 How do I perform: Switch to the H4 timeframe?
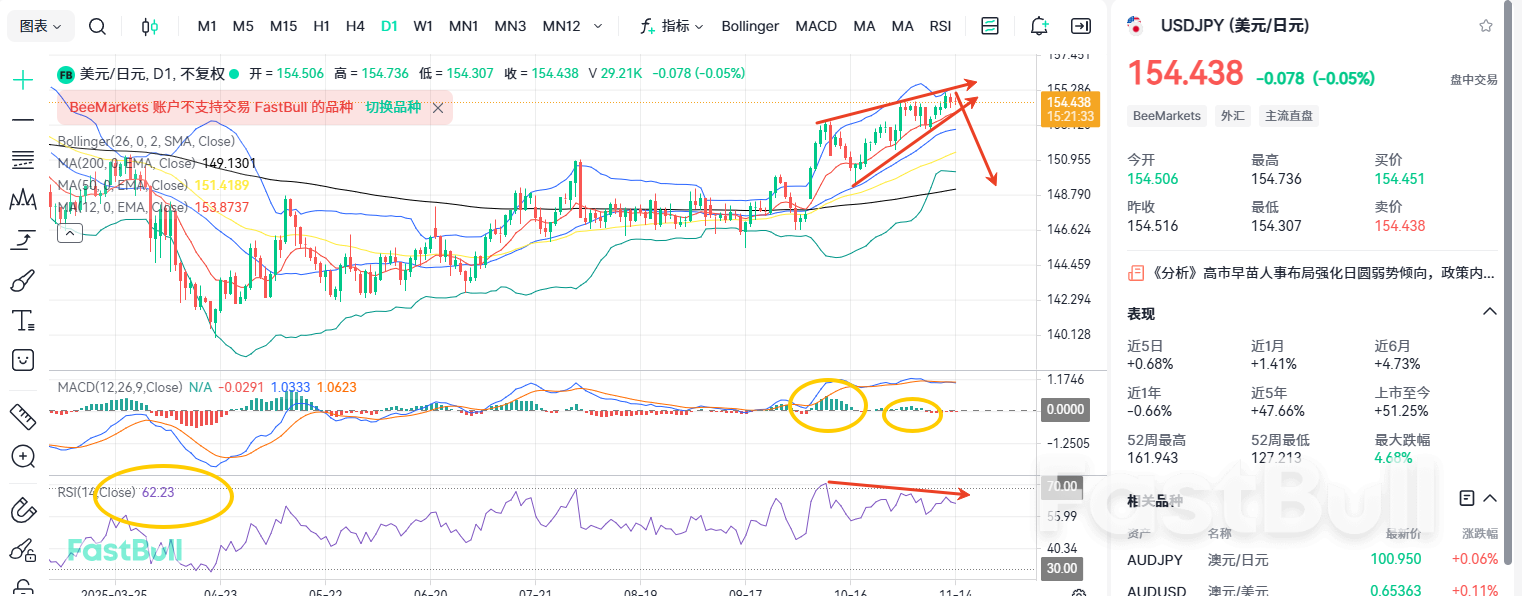(x=355, y=26)
